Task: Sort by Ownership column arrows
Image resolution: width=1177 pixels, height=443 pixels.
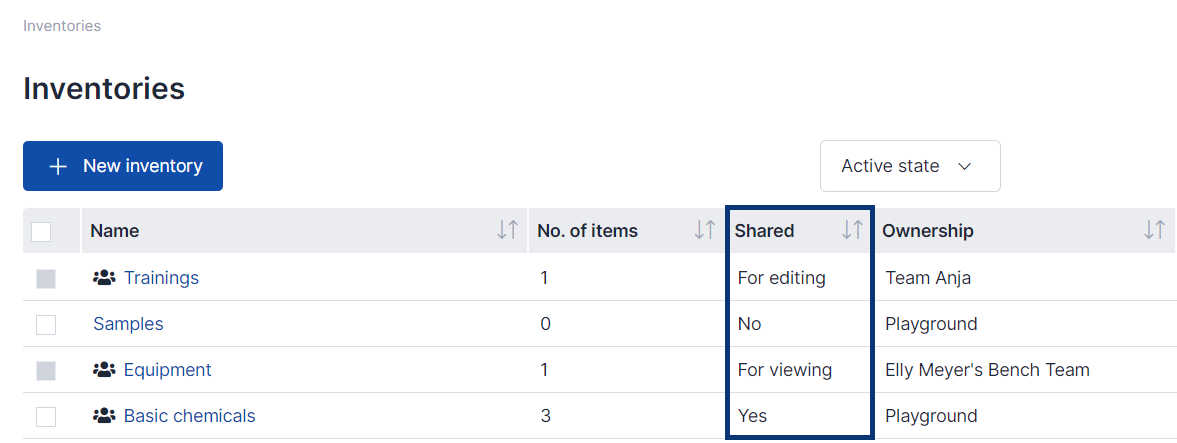Action: 1154,230
